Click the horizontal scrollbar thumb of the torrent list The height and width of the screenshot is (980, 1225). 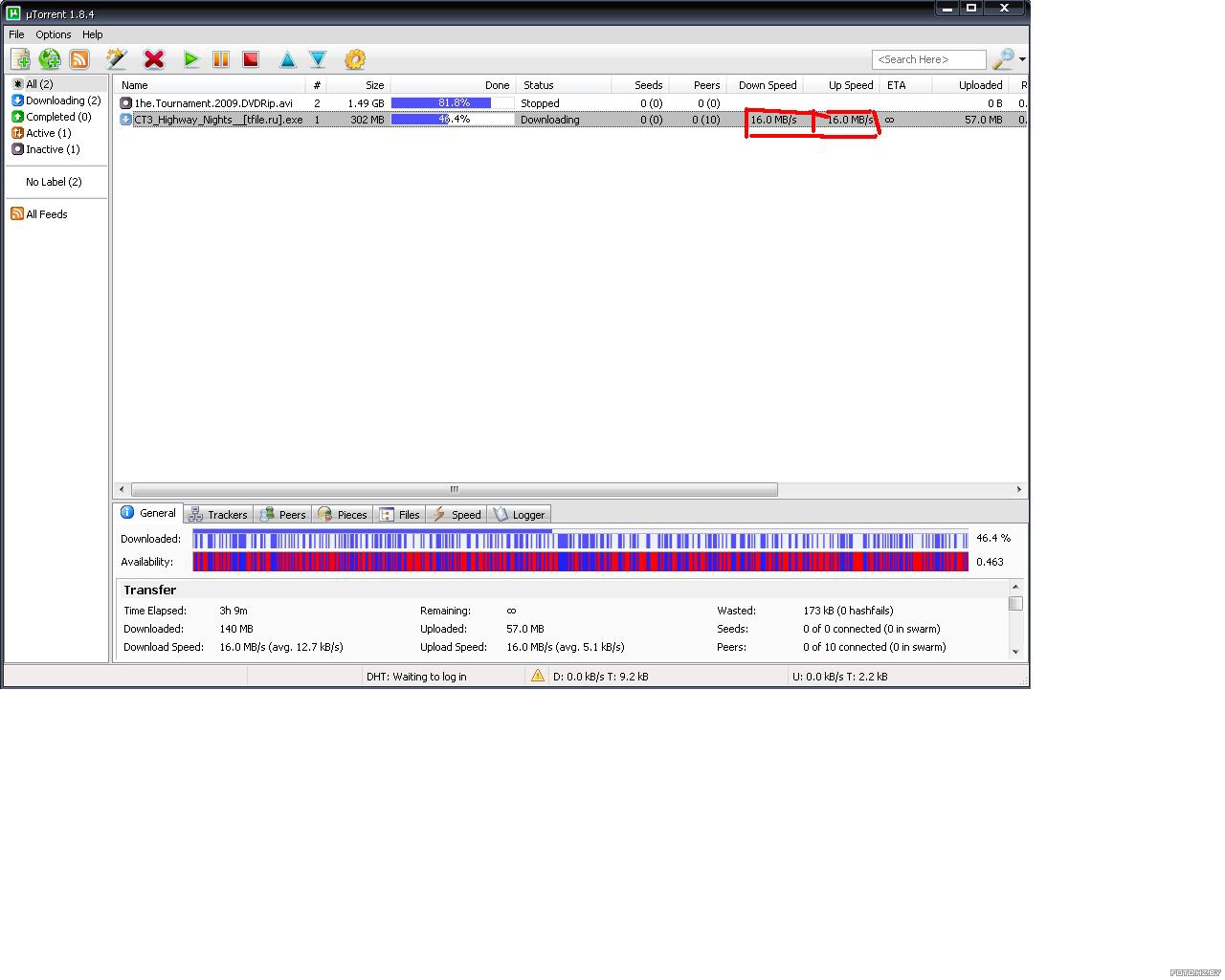[x=455, y=489]
